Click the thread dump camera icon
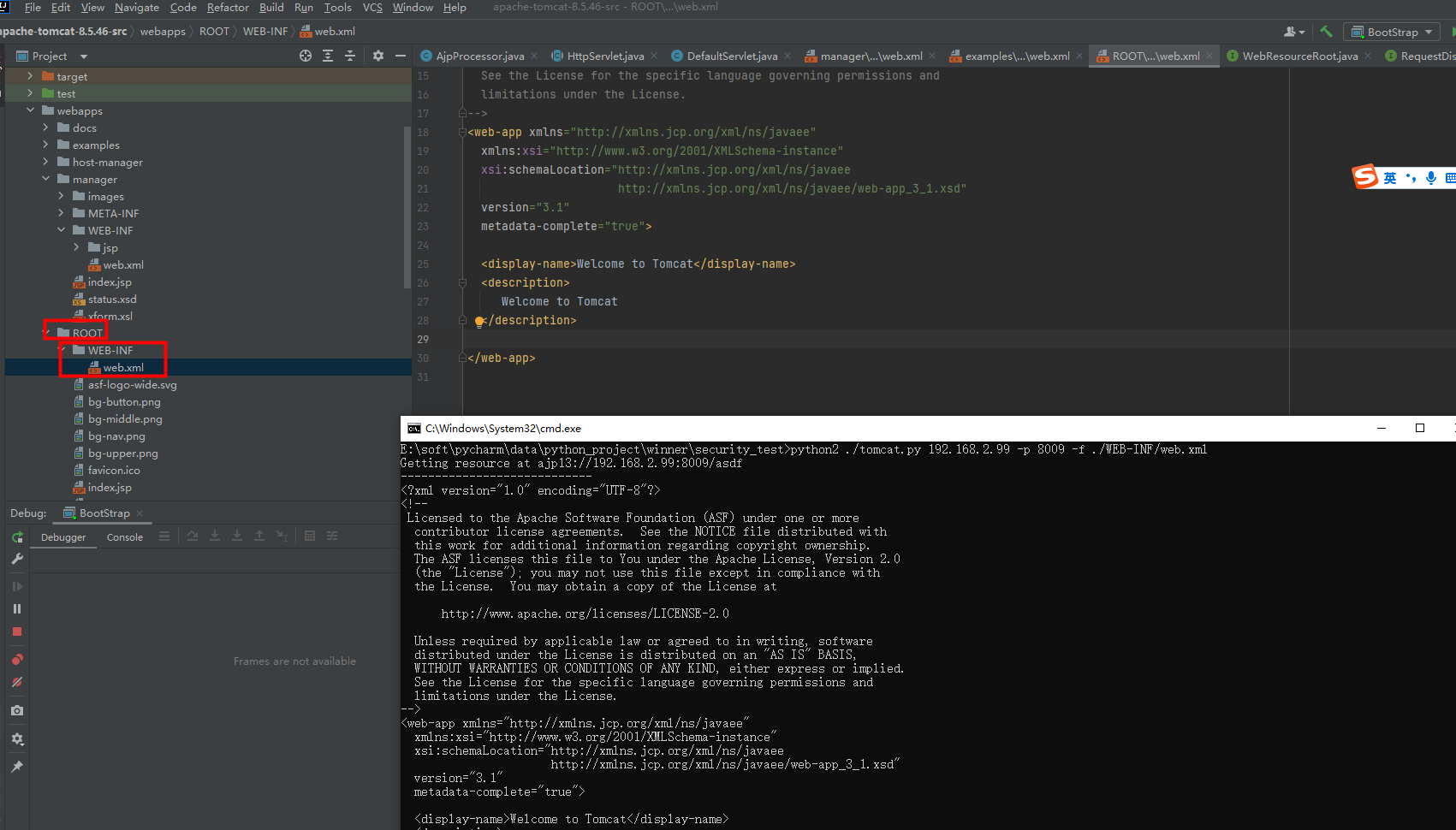Viewport: 1456px width, 830px height. (x=17, y=710)
